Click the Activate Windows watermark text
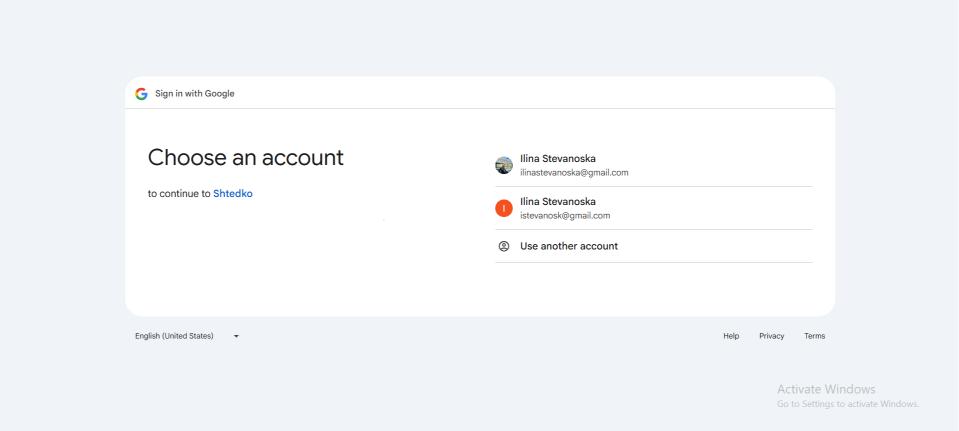 (x=825, y=389)
